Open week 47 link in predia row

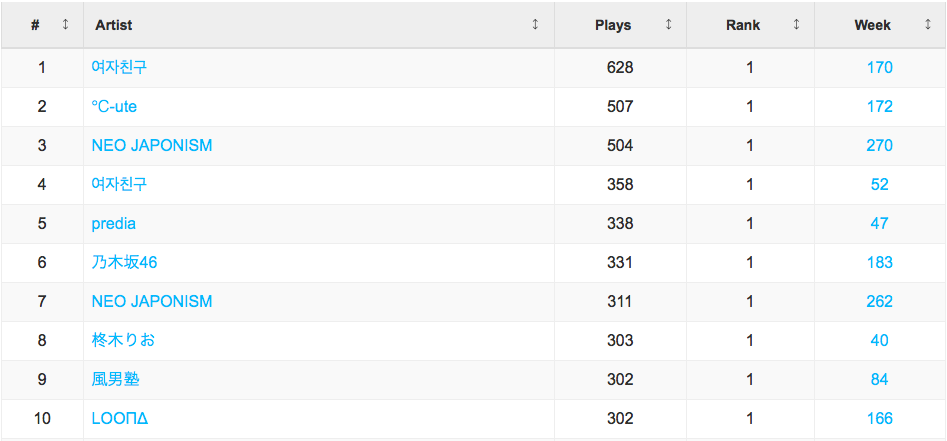(x=879, y=224)
